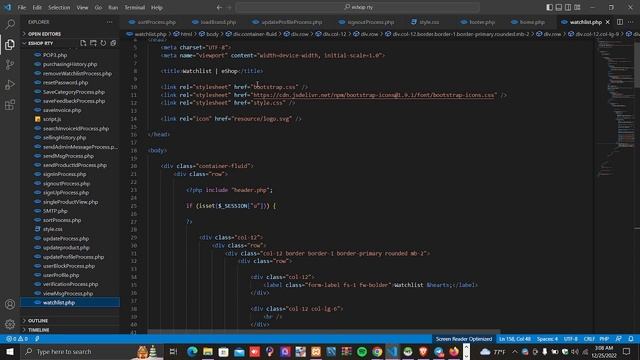Click feedback icon in status bar
The image size is (640, 360).
click(619, 339)
